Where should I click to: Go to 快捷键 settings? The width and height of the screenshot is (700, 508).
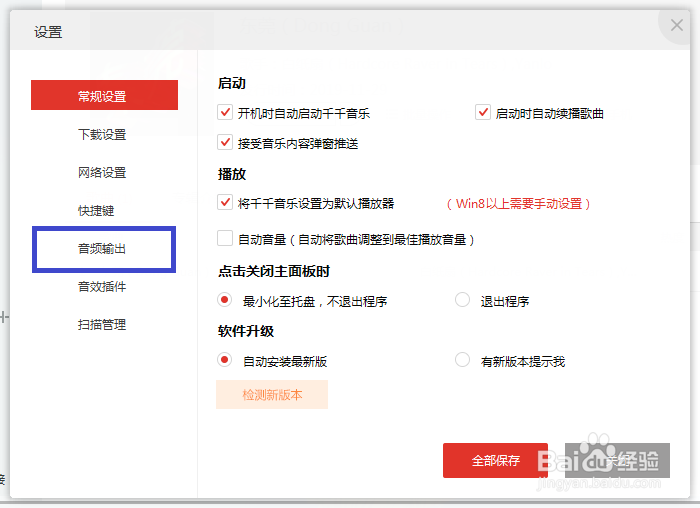pos(96,210)
